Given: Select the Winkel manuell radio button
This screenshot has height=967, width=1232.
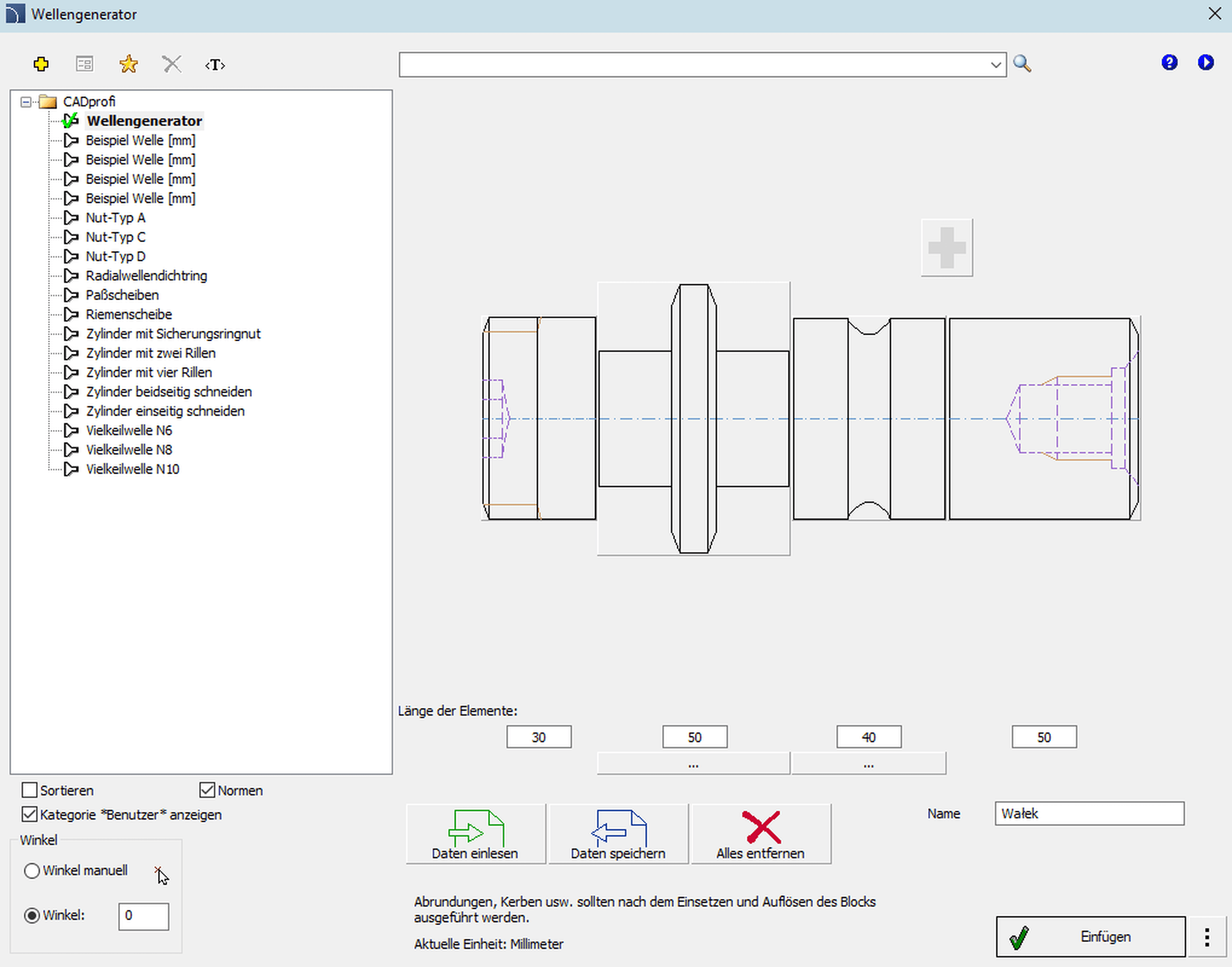Looking at the screenshot, I should tap(32, 871).
